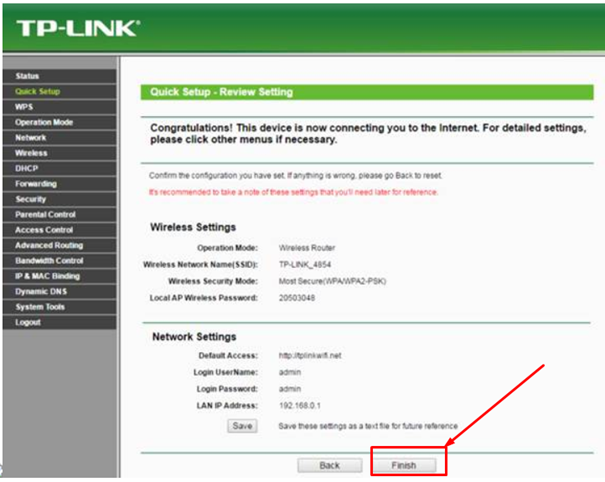Open Wireless settings menu
The width and height of the screenshot is (605, 482).
59,153
